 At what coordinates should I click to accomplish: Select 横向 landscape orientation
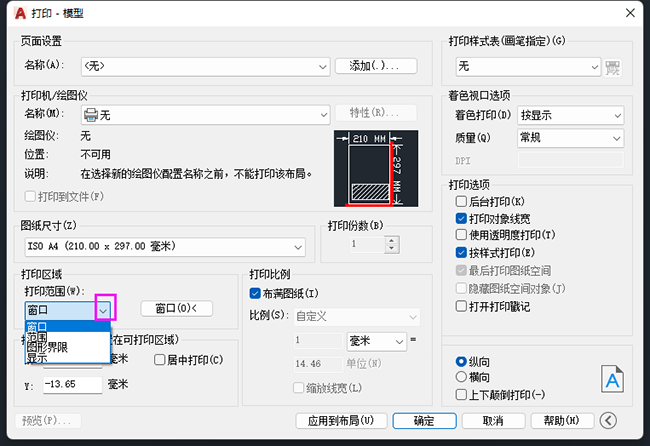tap(461, 377)
